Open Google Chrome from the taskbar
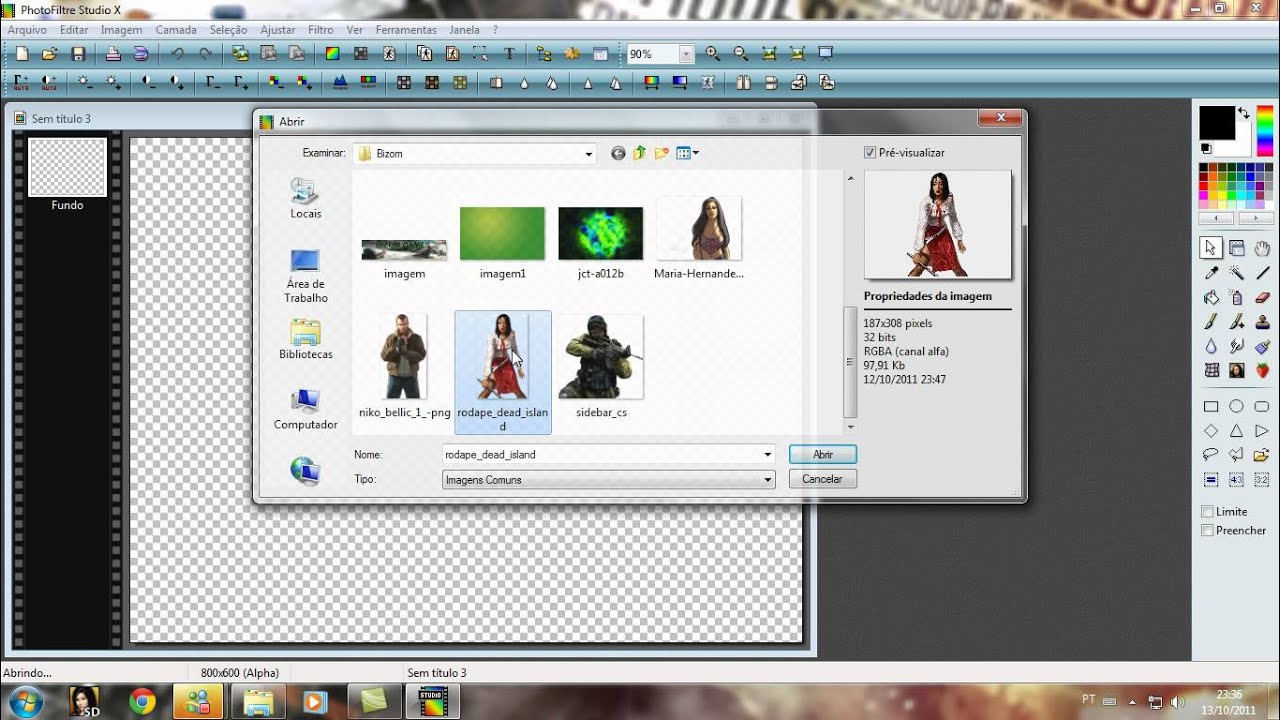Viewport: 1280px width, 720px height. [x=142, y=702]
